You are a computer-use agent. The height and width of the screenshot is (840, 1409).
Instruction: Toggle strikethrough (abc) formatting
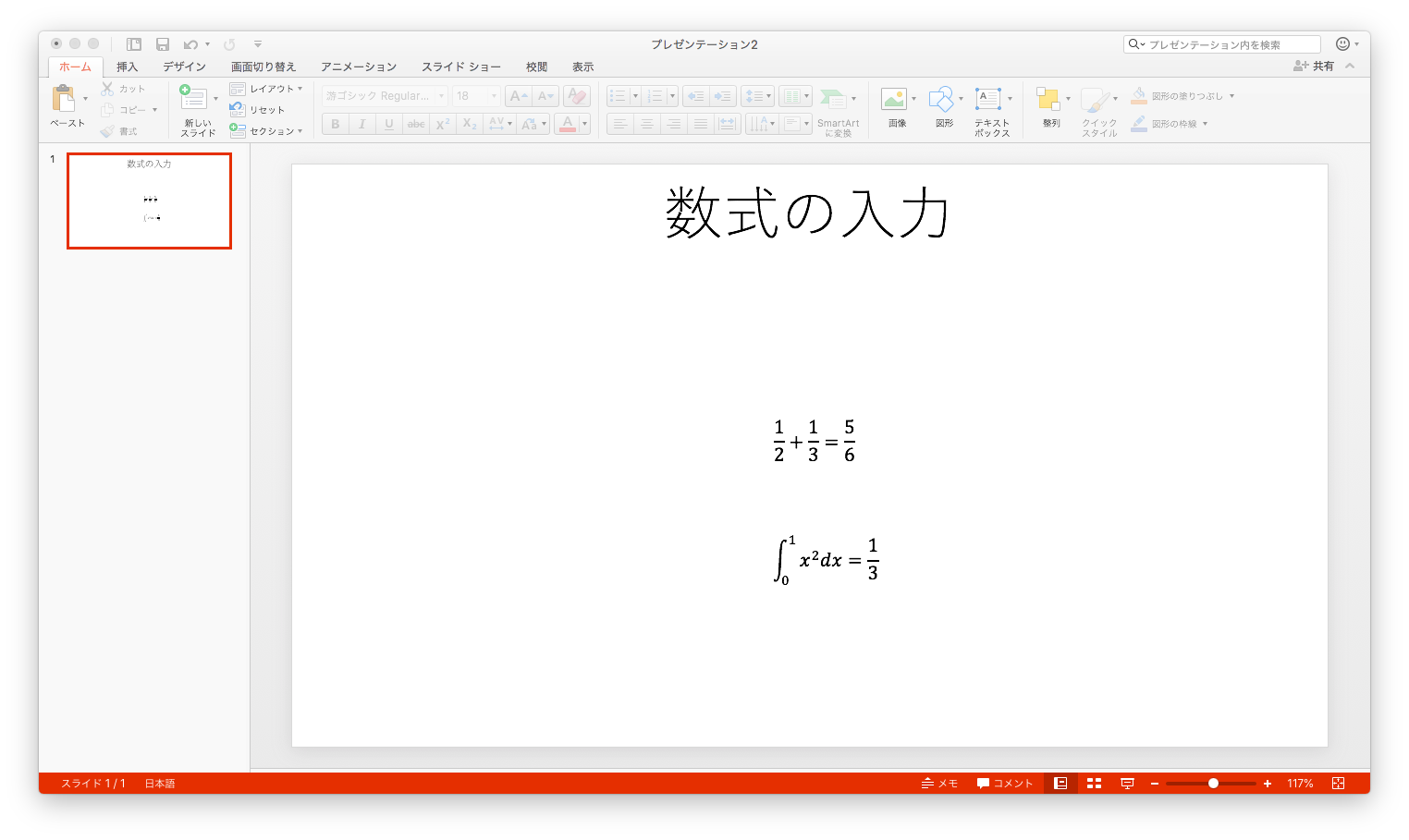[416, 124]
